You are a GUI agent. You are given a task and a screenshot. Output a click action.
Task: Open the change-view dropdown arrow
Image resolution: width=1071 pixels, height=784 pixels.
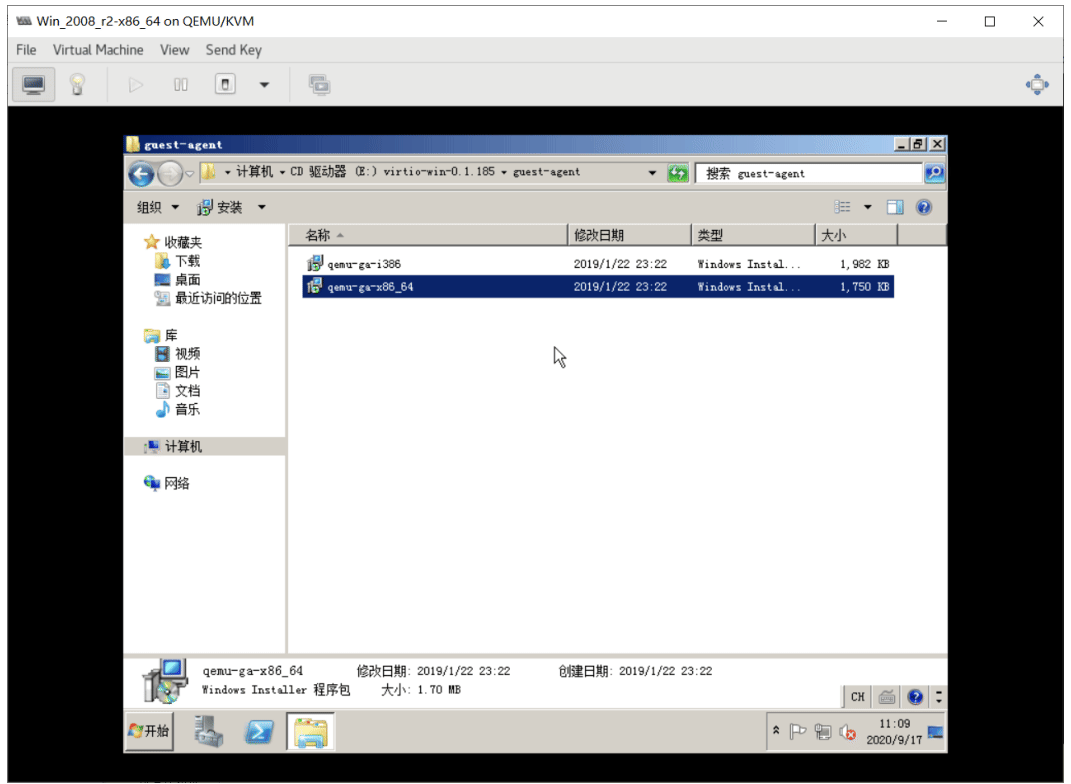coord(868,207)
